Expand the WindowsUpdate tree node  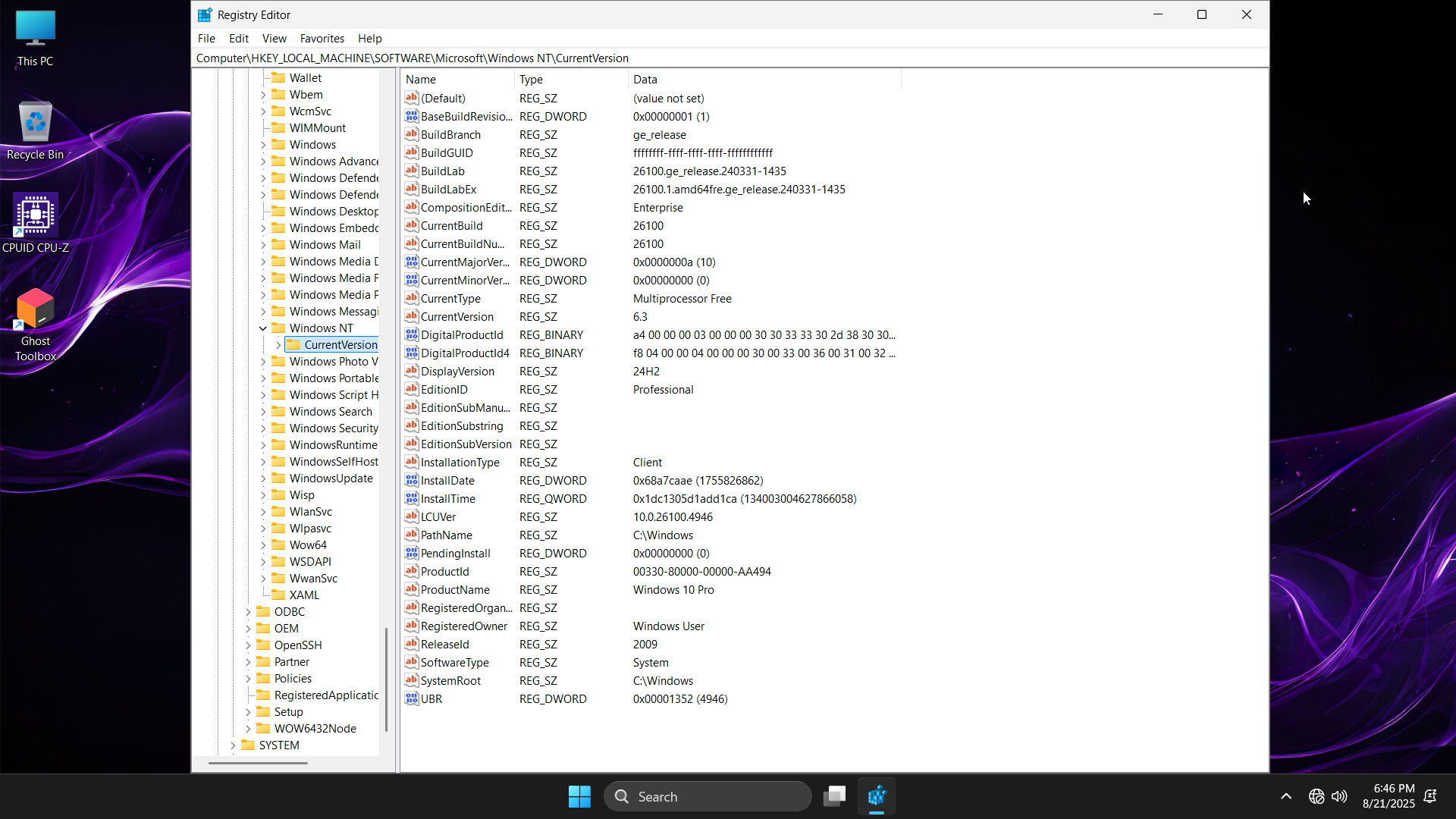(263, 479)
